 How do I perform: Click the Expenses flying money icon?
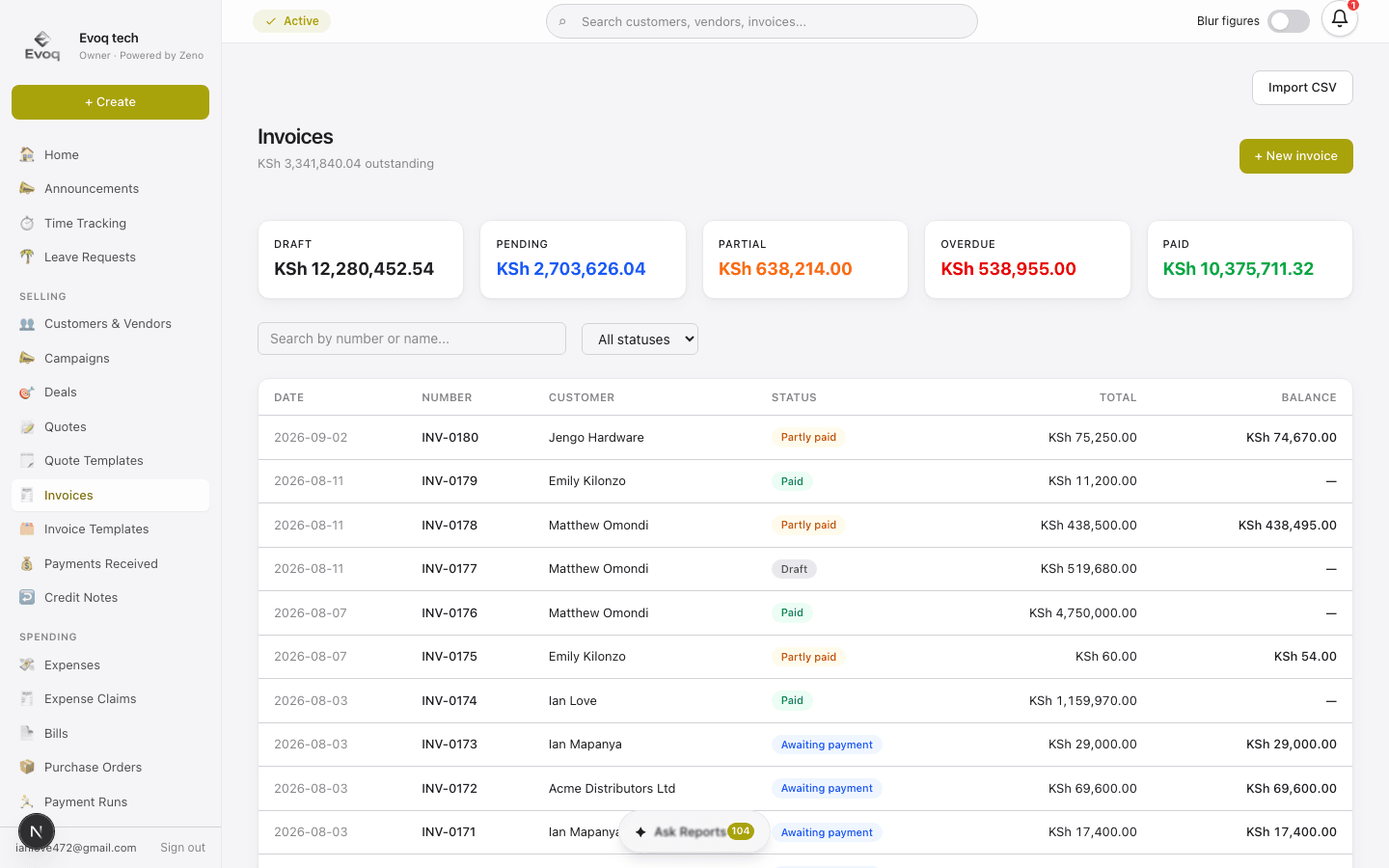tap(27, 665)
